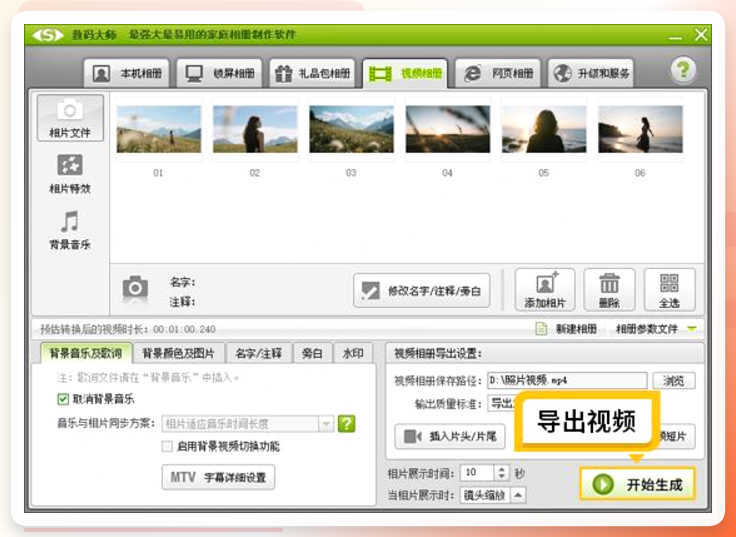Open the 相片特效 effects panel
Image resolution: width=736 pixels, height=537 pixels.
[x=70, y=174]
